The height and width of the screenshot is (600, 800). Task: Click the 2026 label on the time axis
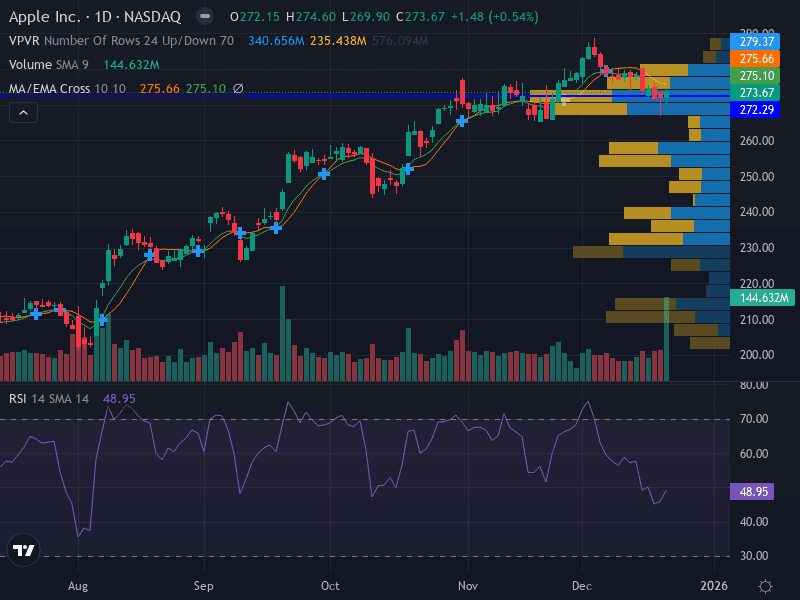click(x=714, y=586)
